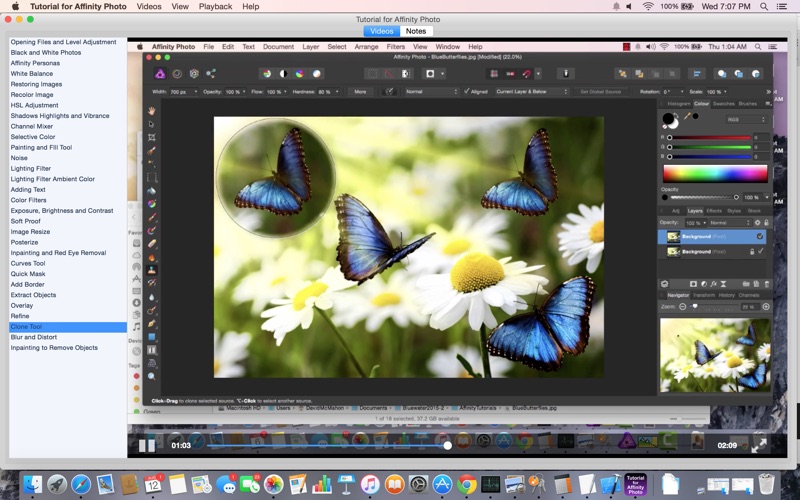The image size is (800, 500).
Task: Pause the video playback
Action: [x=147, y=445]
